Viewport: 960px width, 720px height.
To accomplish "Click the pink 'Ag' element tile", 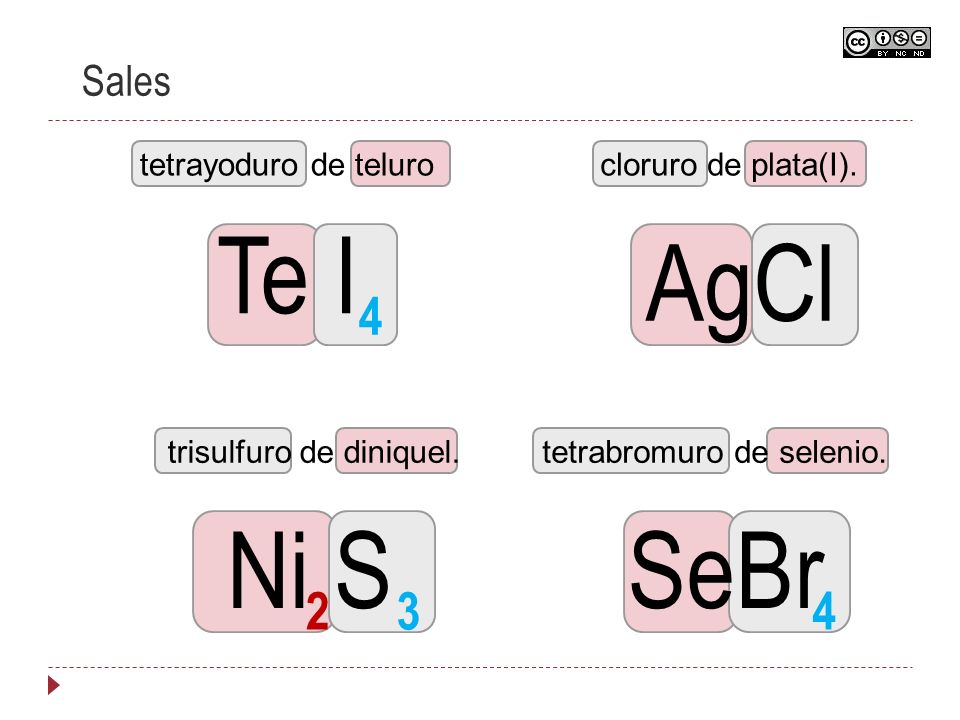I will 691,284.
